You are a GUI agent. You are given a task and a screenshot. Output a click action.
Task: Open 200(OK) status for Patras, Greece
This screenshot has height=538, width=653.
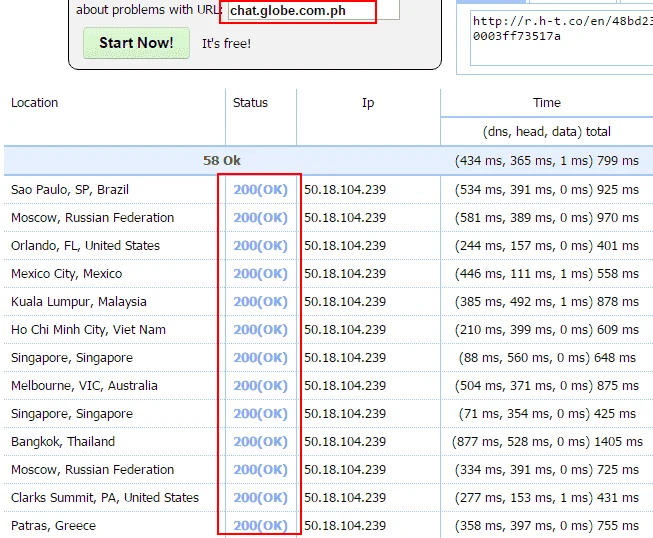pyautogui.click(x=261, y=526)
